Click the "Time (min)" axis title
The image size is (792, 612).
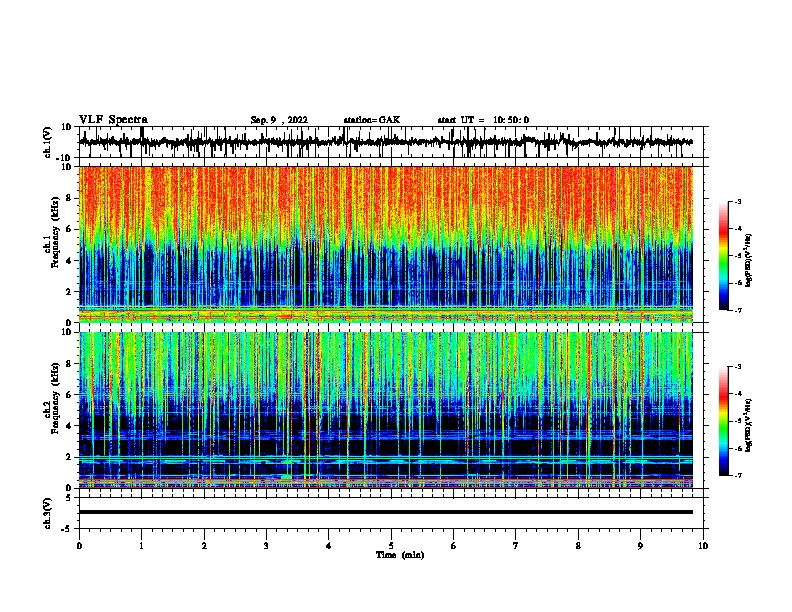(400, 555)
